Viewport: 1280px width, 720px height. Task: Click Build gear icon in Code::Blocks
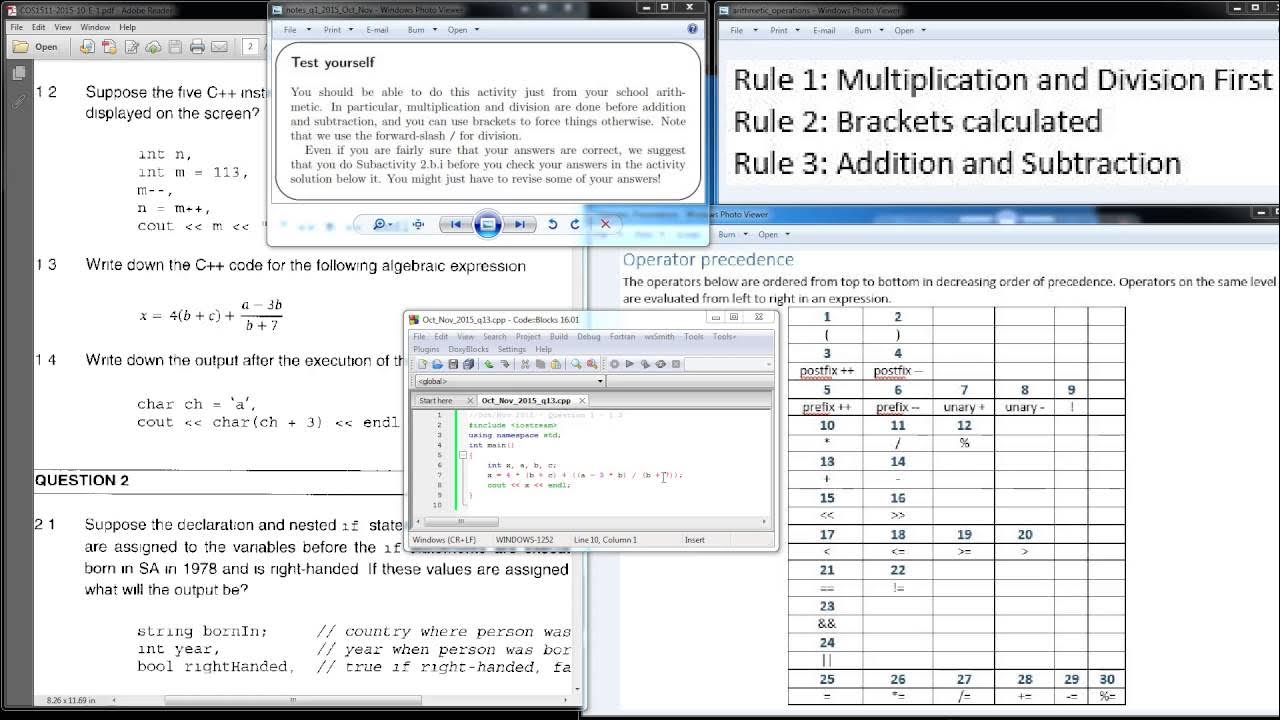pyautogui.click(x=614, y=364)
